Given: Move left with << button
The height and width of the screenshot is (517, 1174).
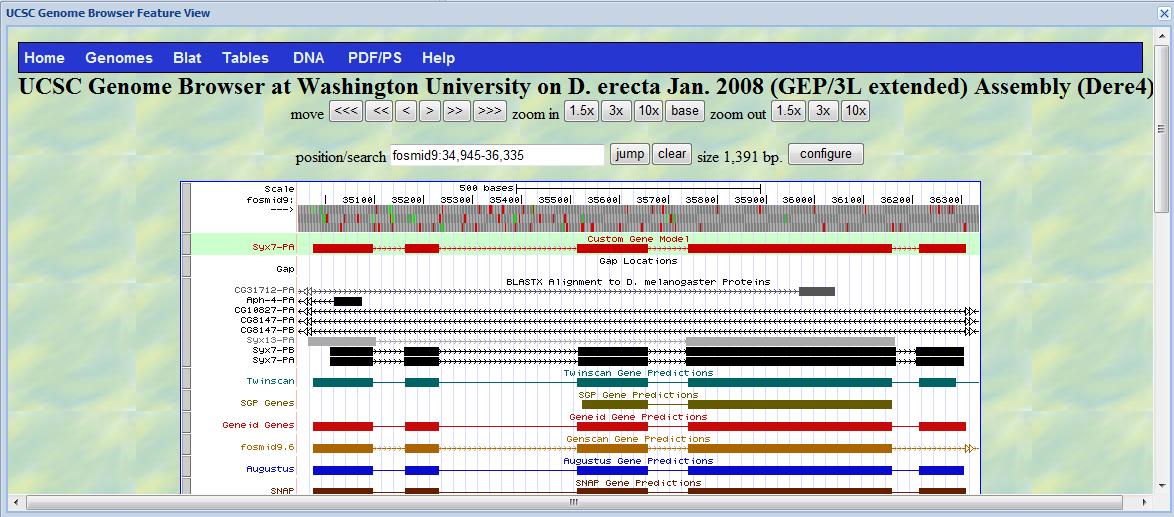Looking at the screenshot, I should click(381, 111).
